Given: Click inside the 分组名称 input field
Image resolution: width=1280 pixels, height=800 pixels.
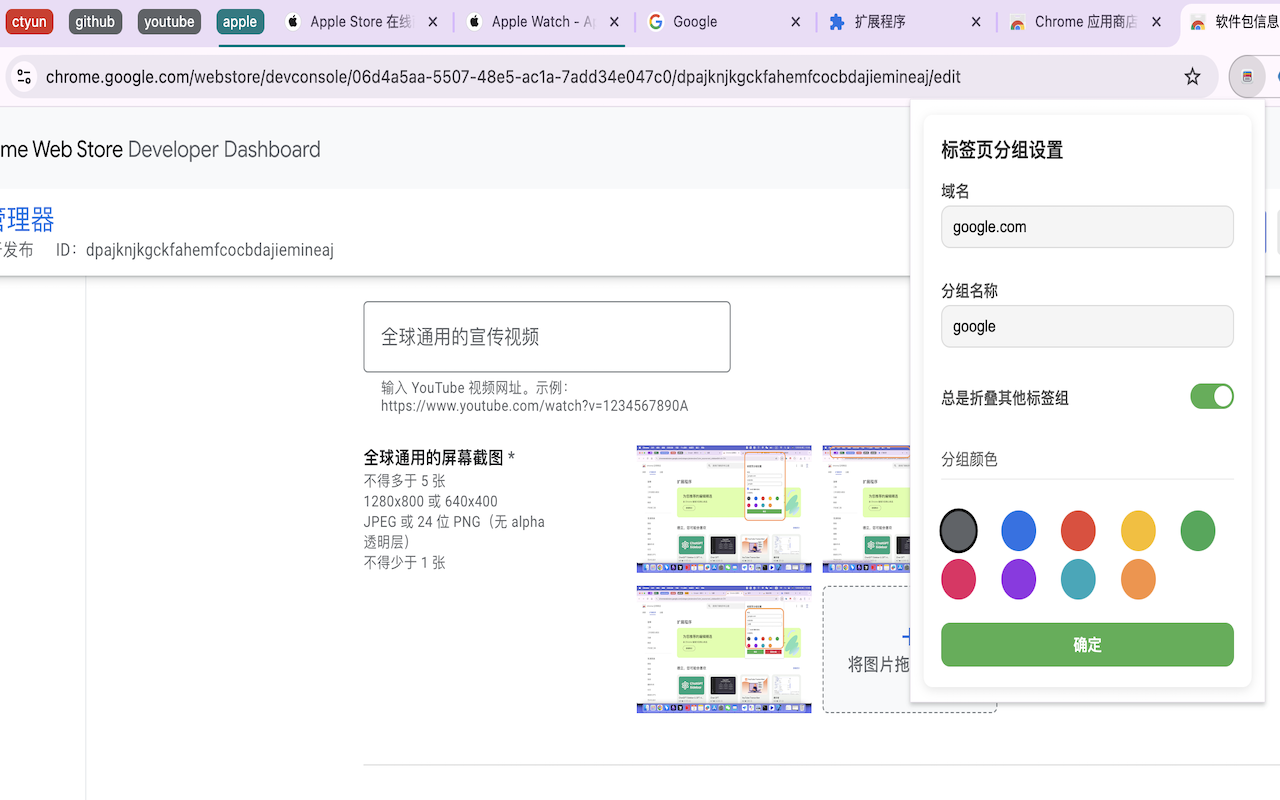Looking at the screenshot, I should (x=1087, y=326).
